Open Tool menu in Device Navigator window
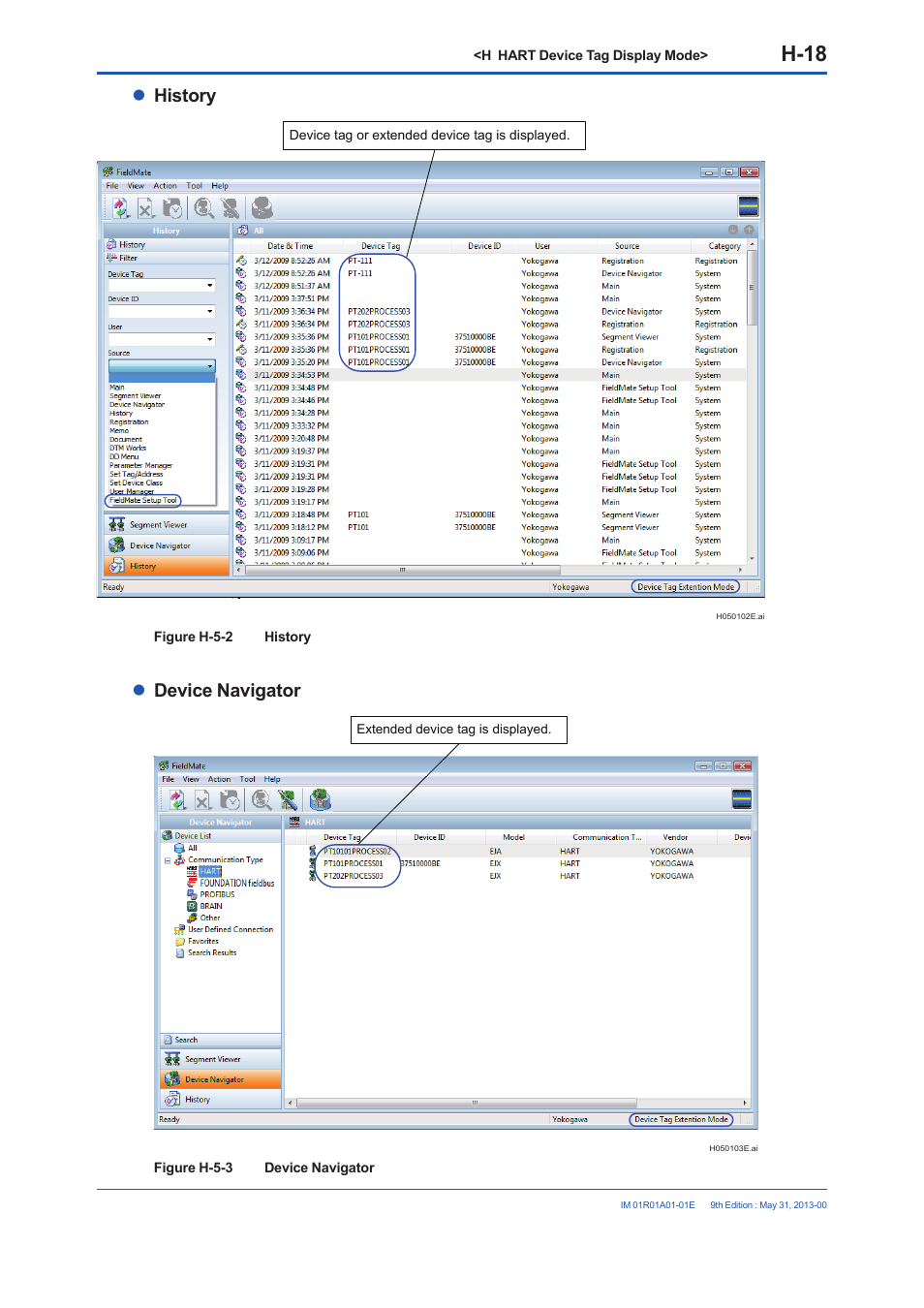The image size is (924, 1308). click(248, 779)
